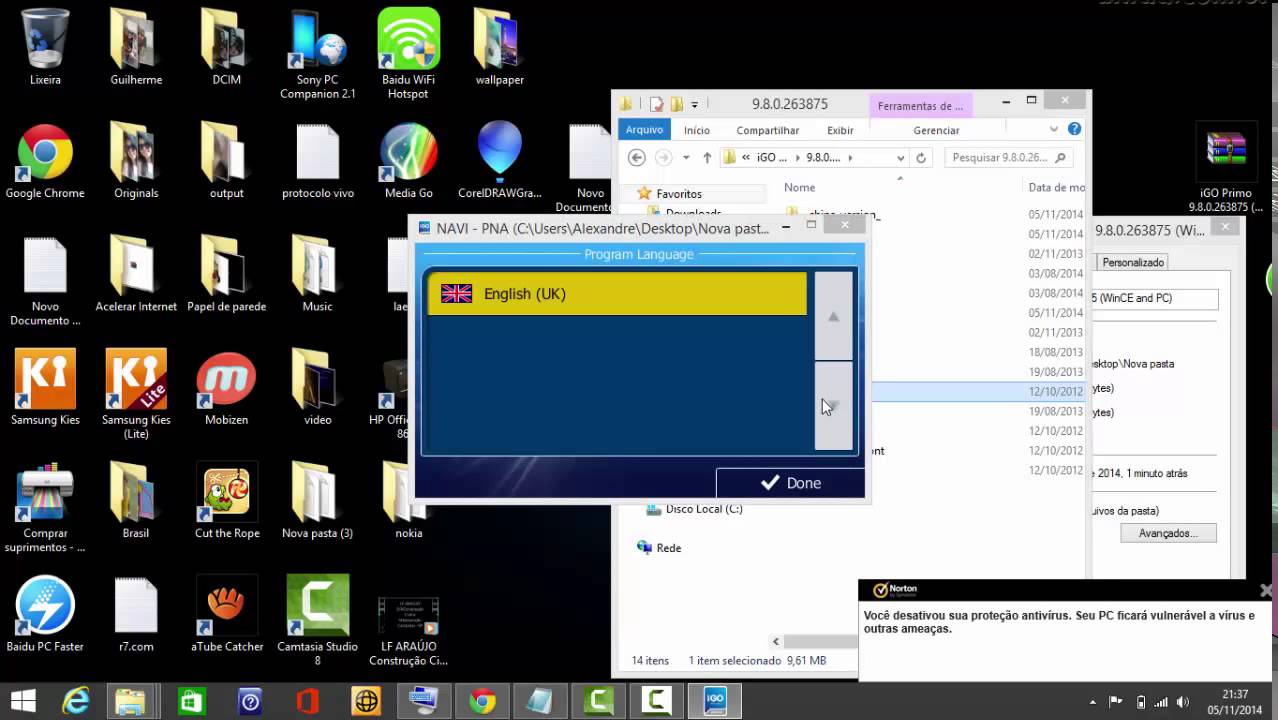Open the output folder
Screen dimensions: 1278x720
point(227,161)
